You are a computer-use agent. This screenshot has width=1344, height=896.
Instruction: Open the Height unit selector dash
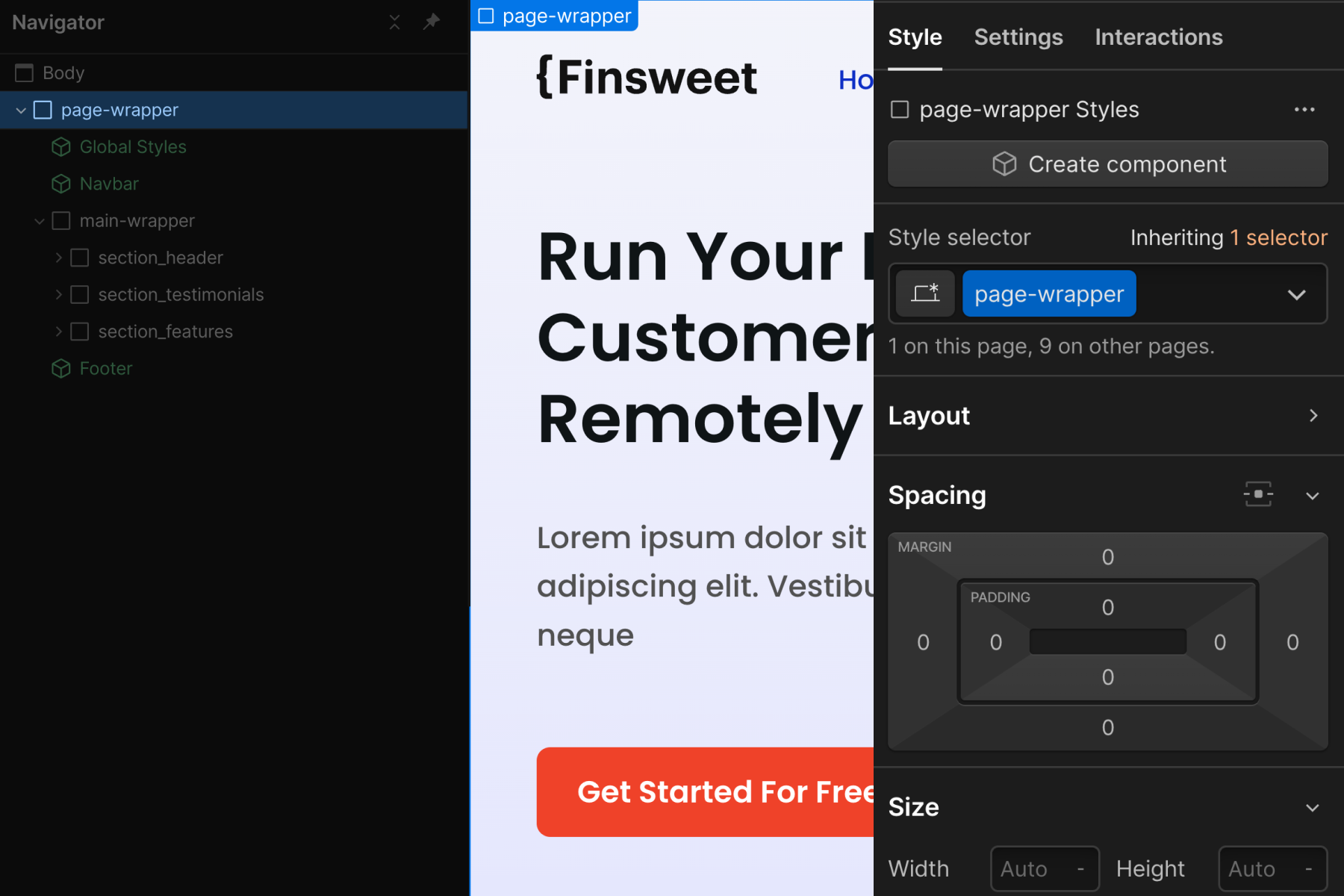click(x=1308, y=869)
